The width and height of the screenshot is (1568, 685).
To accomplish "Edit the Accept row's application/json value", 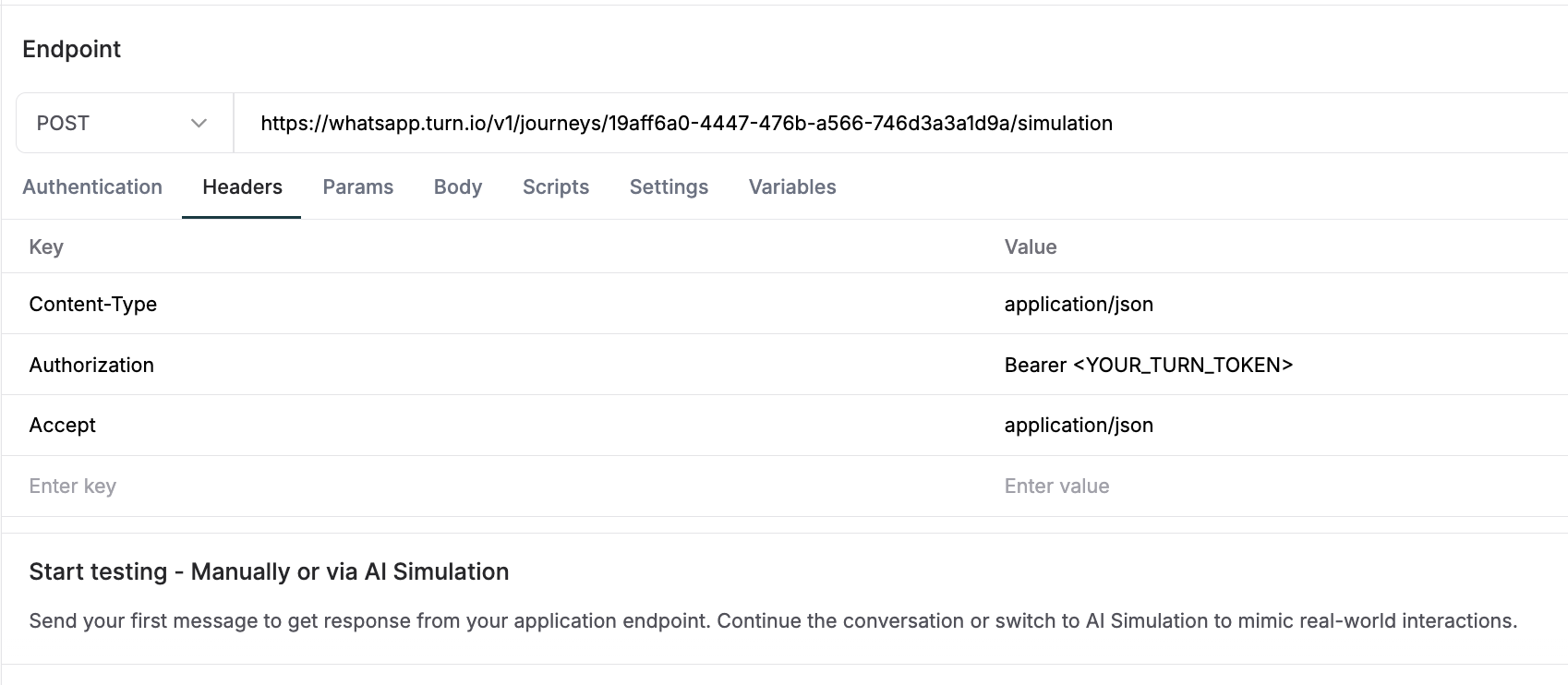I will (1079, 425).
